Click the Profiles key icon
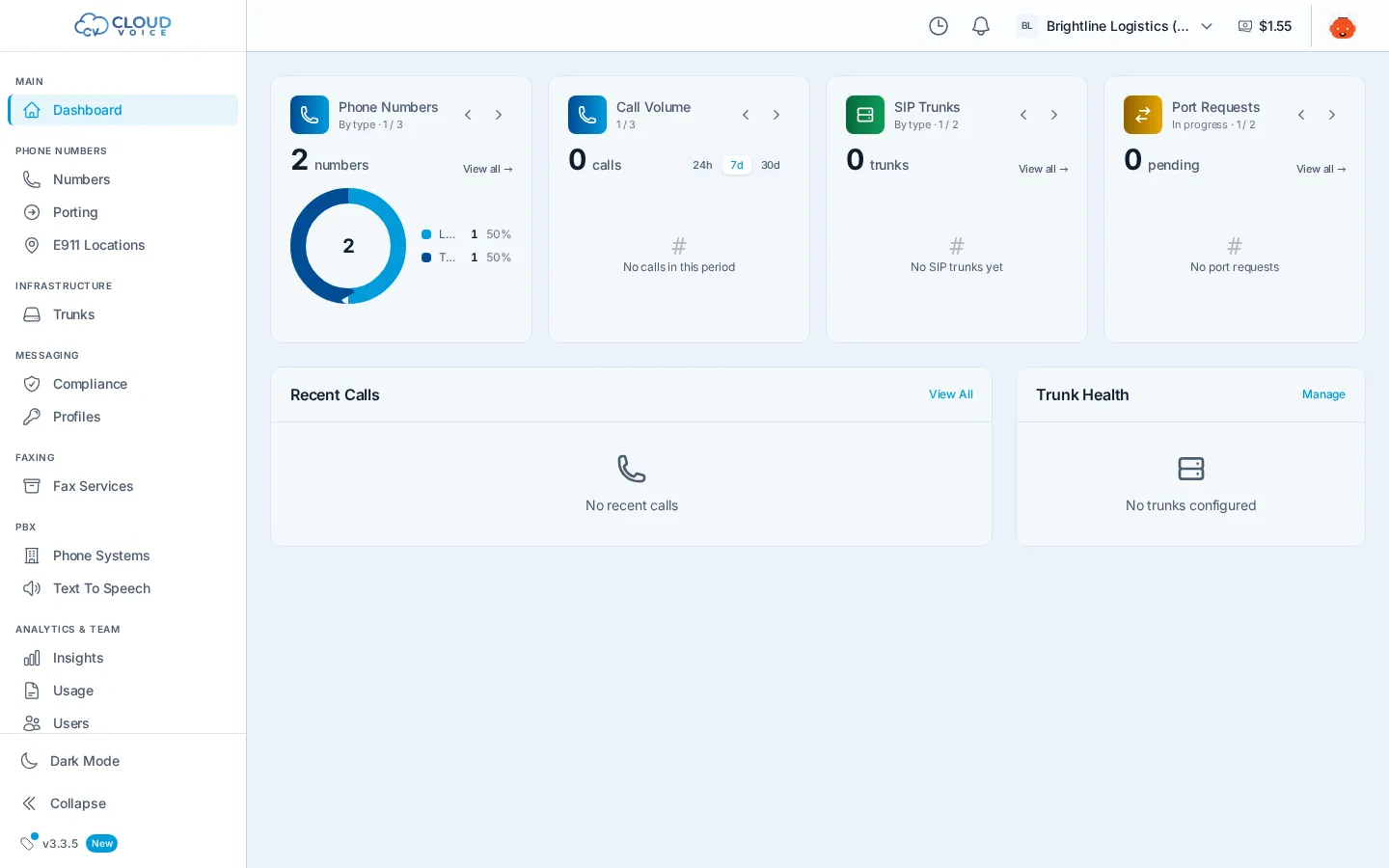1389x868 pixels. click(x=32, y=417)
